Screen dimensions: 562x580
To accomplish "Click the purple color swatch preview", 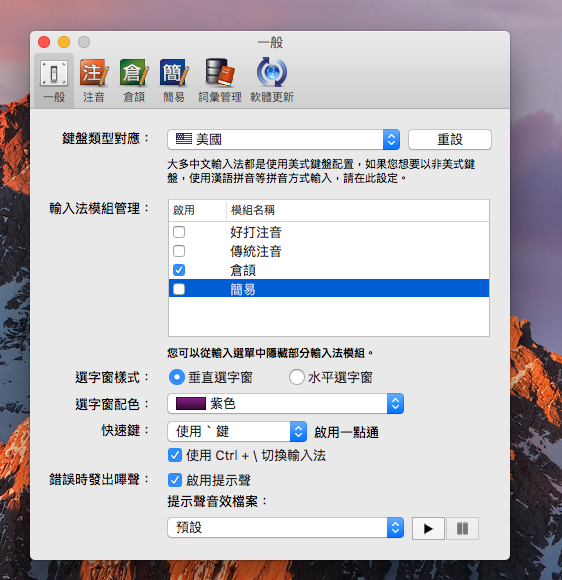I will pyautogui.click(x=191, y=403).
